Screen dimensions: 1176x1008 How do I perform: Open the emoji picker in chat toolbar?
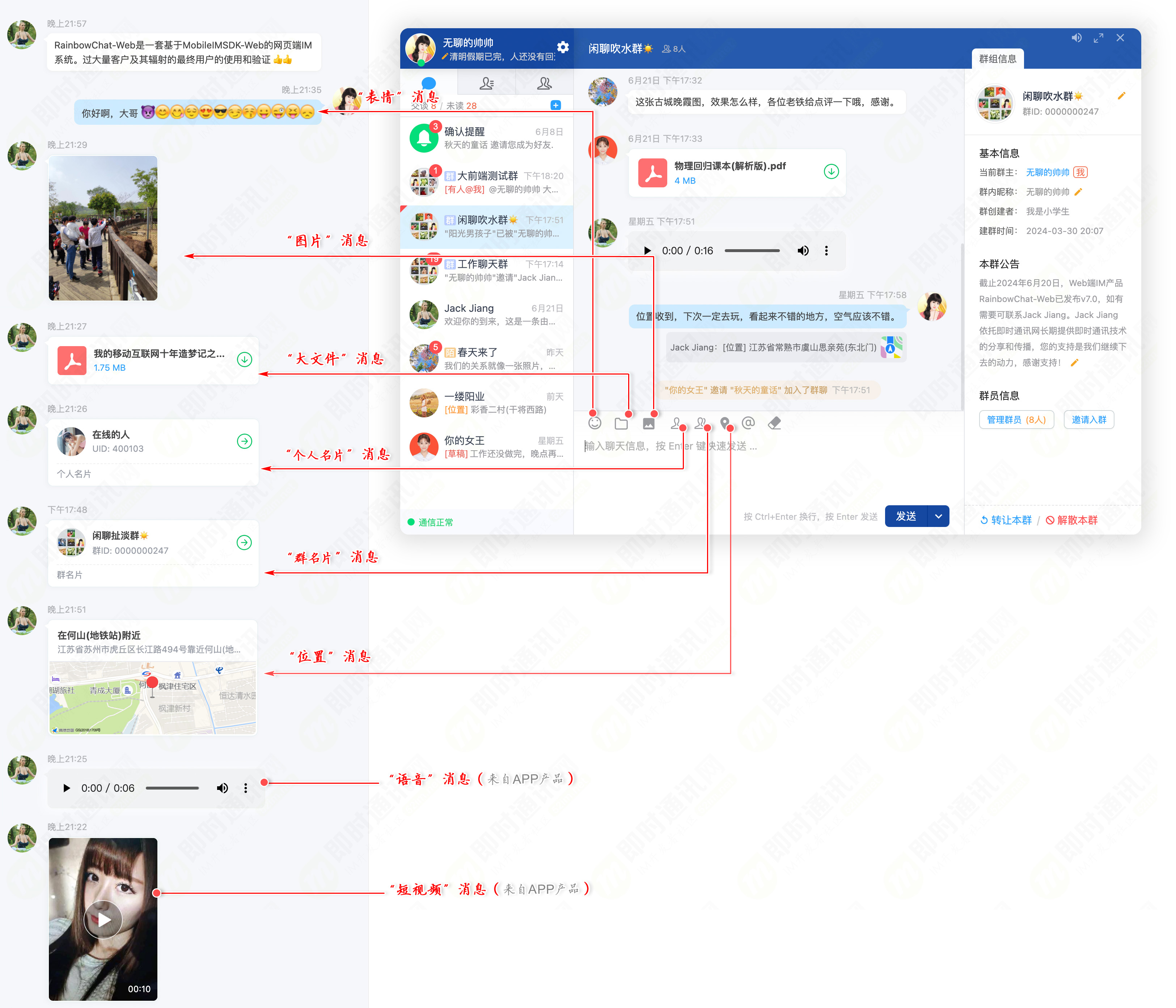coord(594,423)
